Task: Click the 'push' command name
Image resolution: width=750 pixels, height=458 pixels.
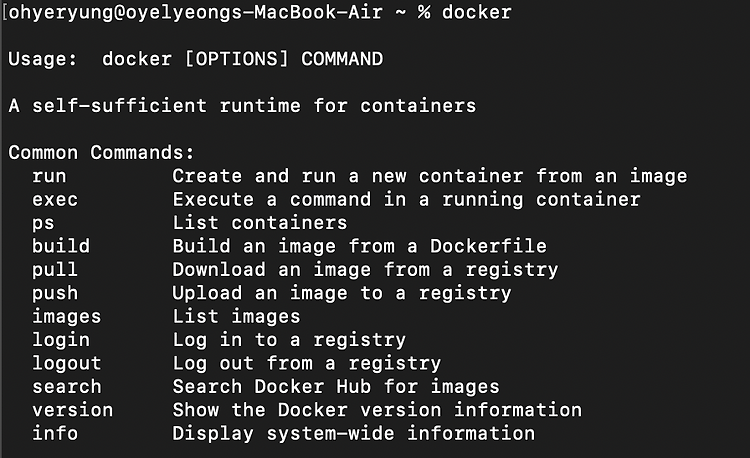Action: tap(55, 293)
